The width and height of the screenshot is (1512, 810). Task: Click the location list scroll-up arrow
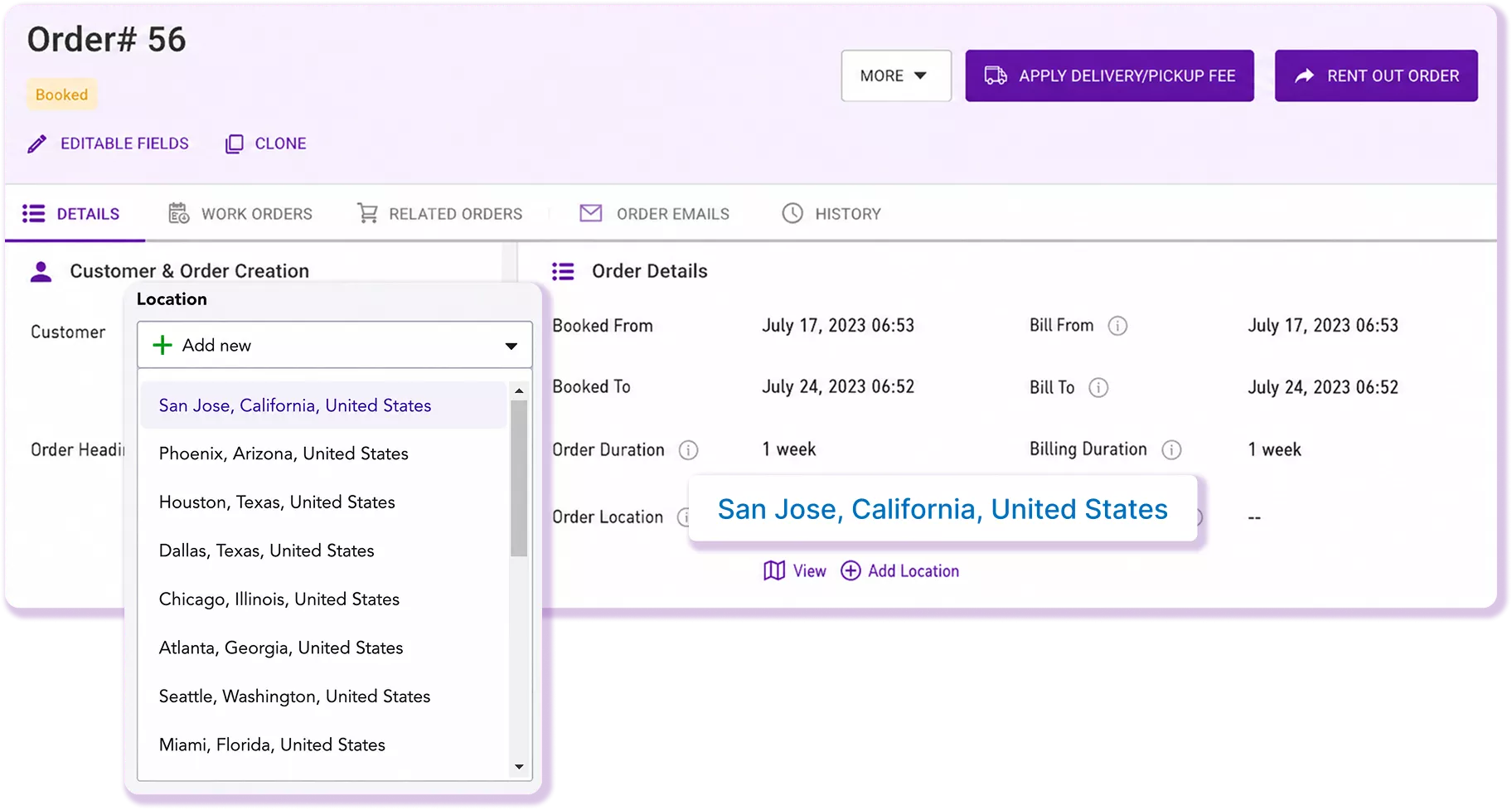coord(519,390)
